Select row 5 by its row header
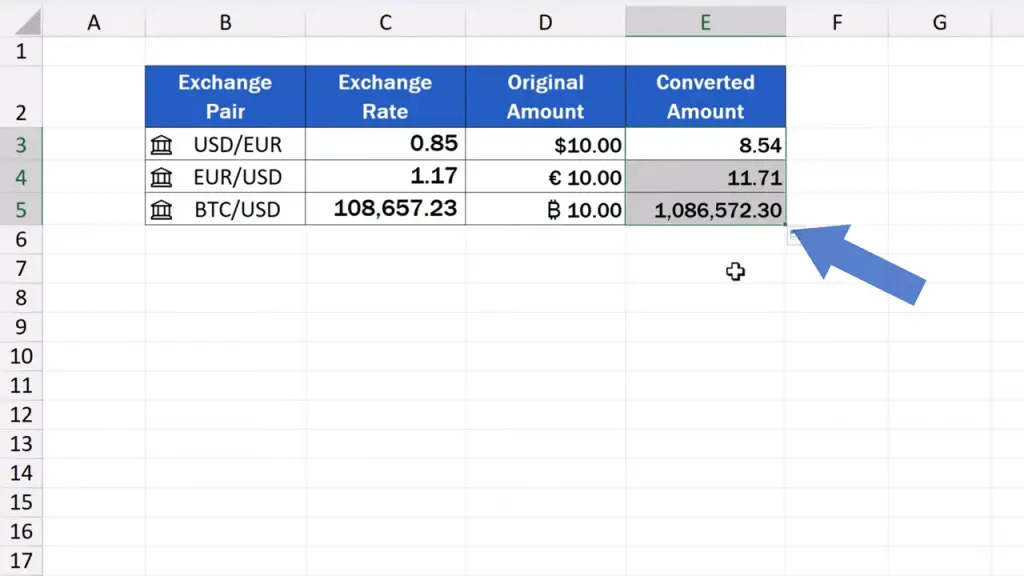1024x576 pixels. click(x=22, y=210)
